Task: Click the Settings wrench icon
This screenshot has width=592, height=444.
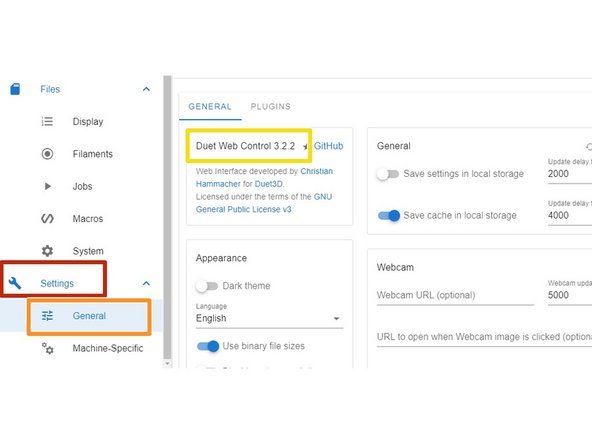Action: coord(15,283)
